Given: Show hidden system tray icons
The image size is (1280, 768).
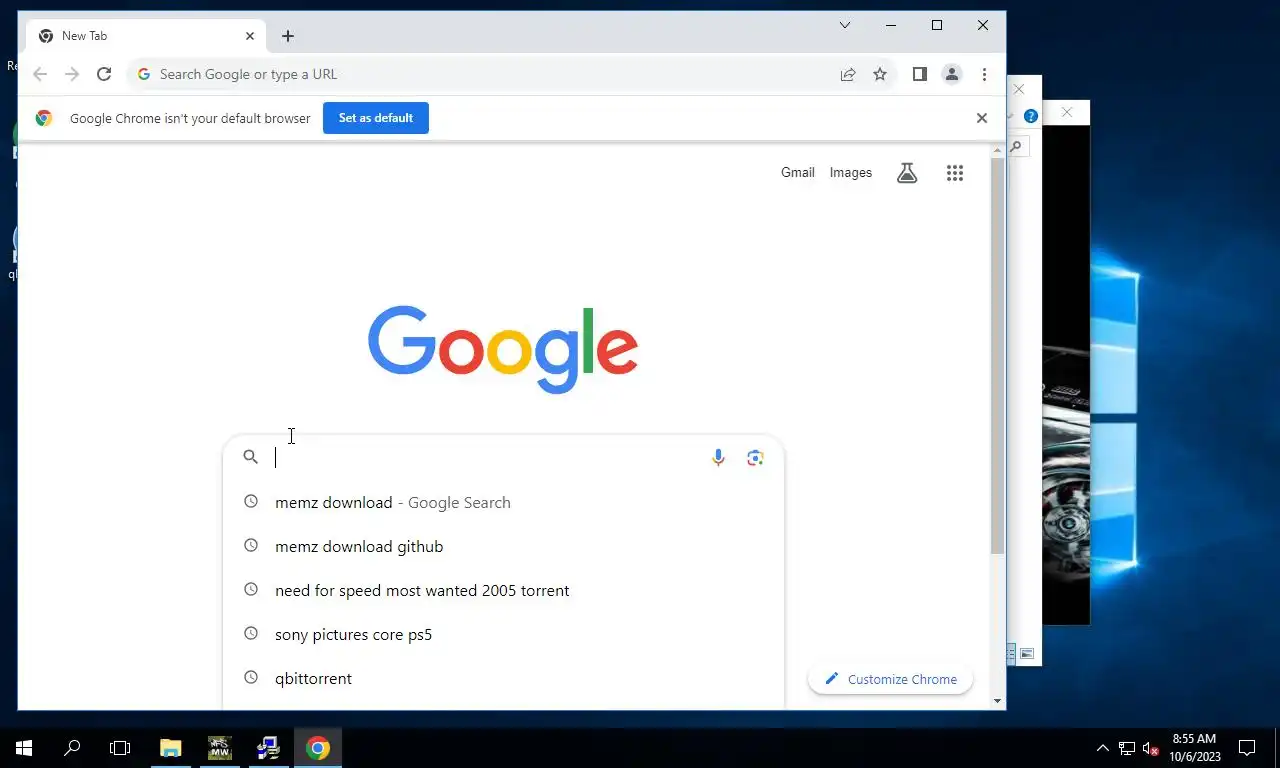Looking at the screenshot, I should (1103, 748).
